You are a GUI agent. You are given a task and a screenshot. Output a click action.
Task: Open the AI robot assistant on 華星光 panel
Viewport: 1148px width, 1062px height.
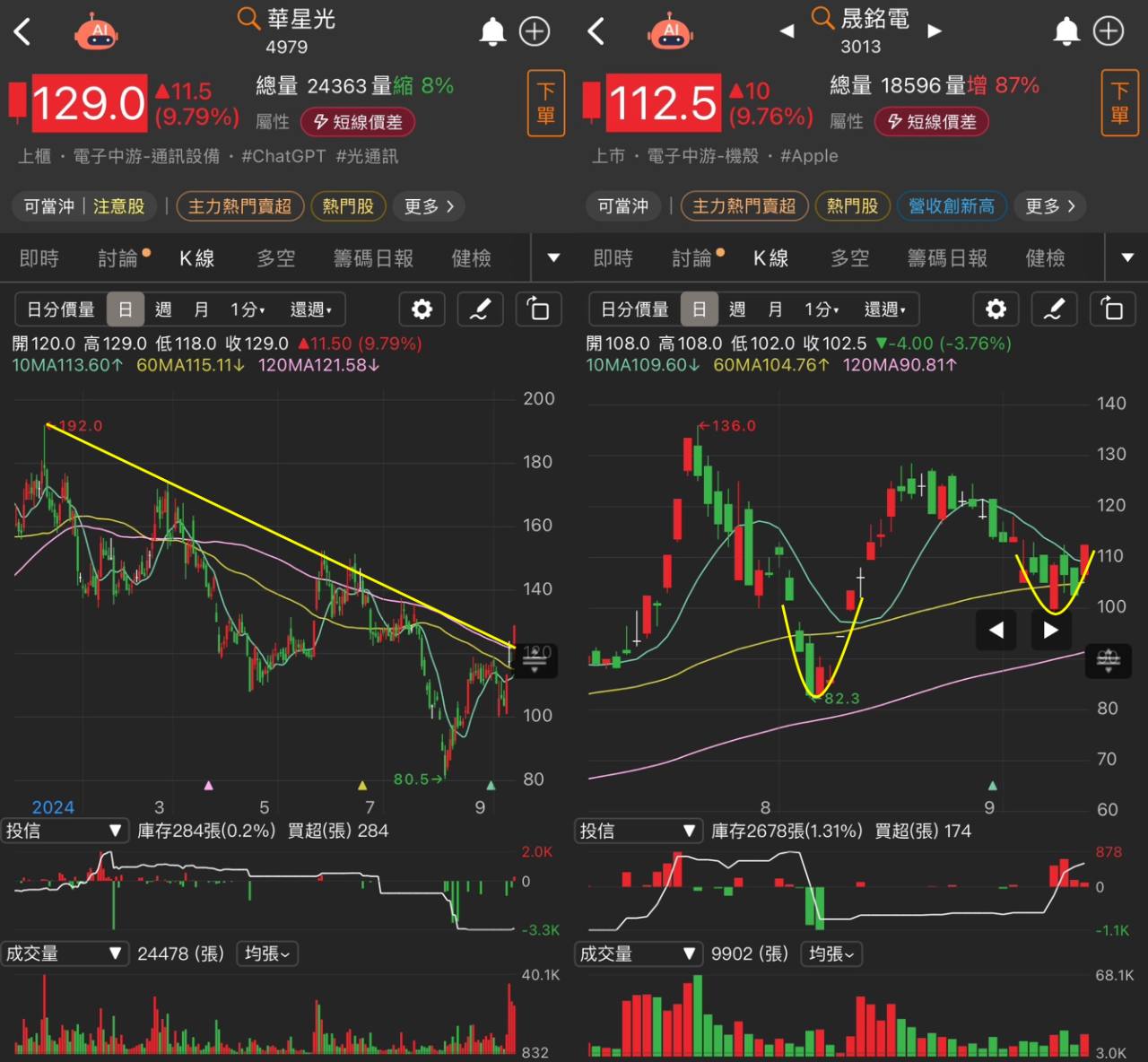click(x=96, y=32)
